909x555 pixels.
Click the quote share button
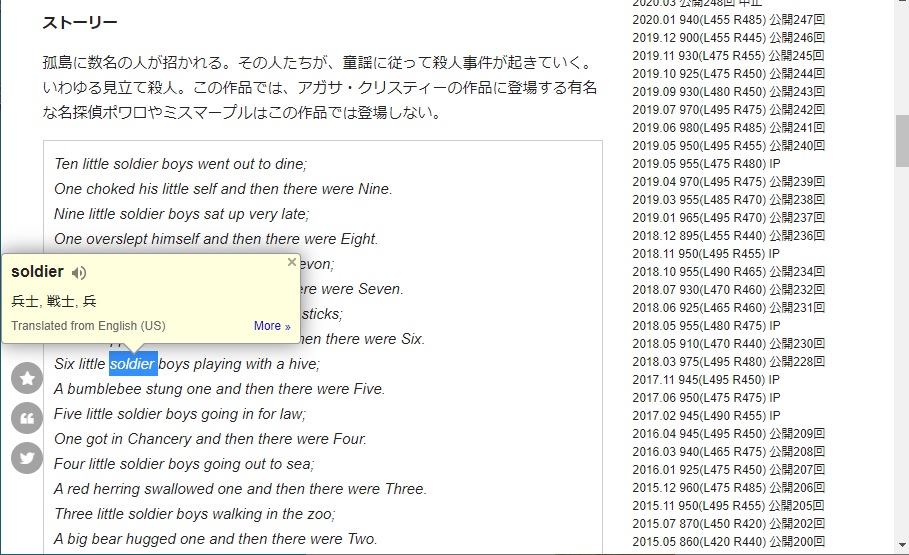point(27,418)
